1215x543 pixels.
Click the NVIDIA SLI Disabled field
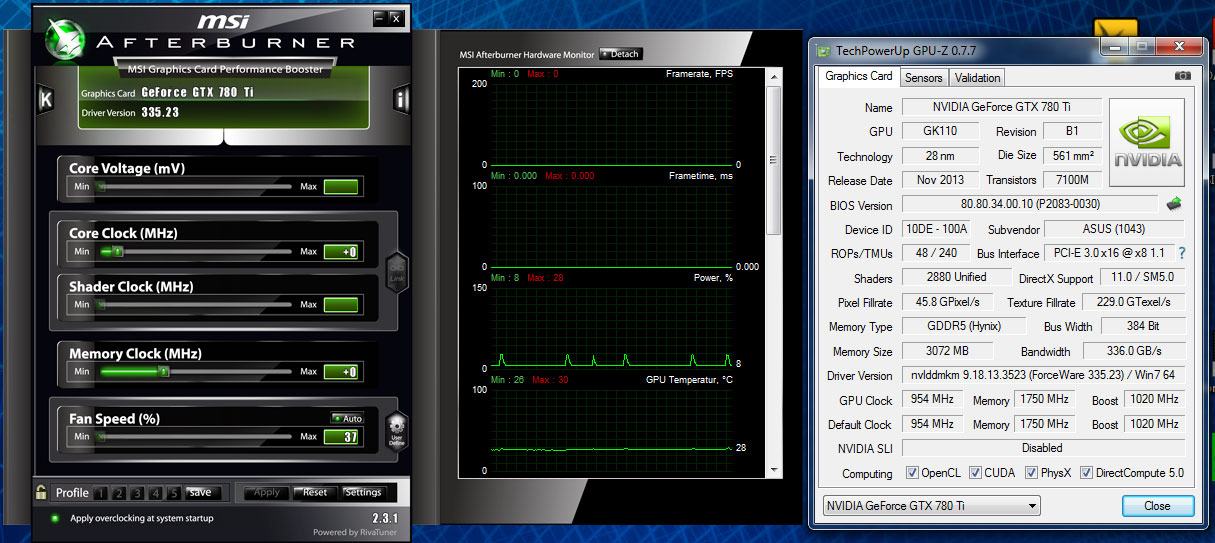[x=1043, y=448]
